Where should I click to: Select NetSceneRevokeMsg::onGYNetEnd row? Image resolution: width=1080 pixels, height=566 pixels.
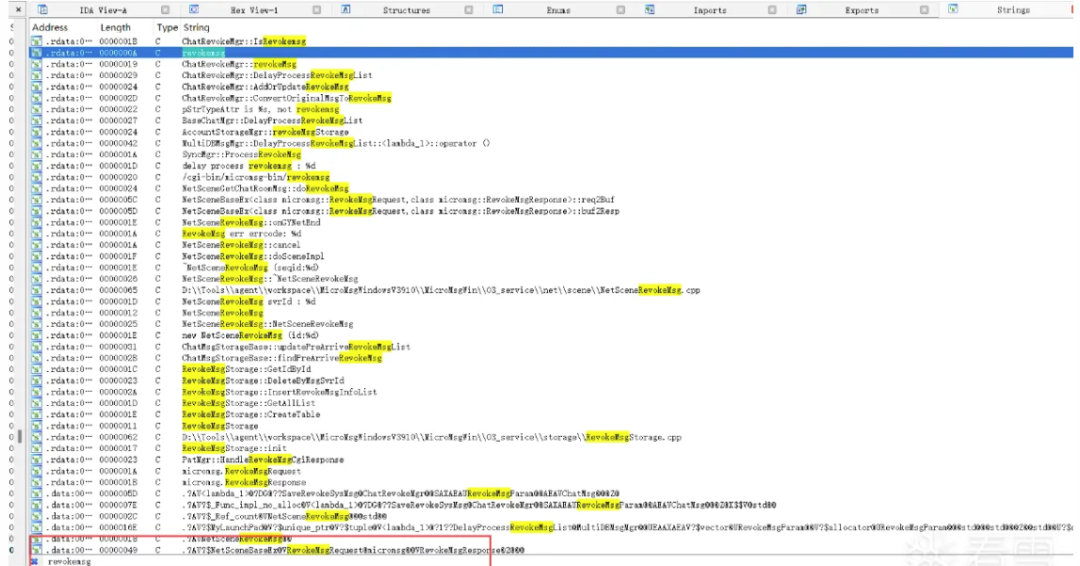pyautogui.click(x=551, y=222)
